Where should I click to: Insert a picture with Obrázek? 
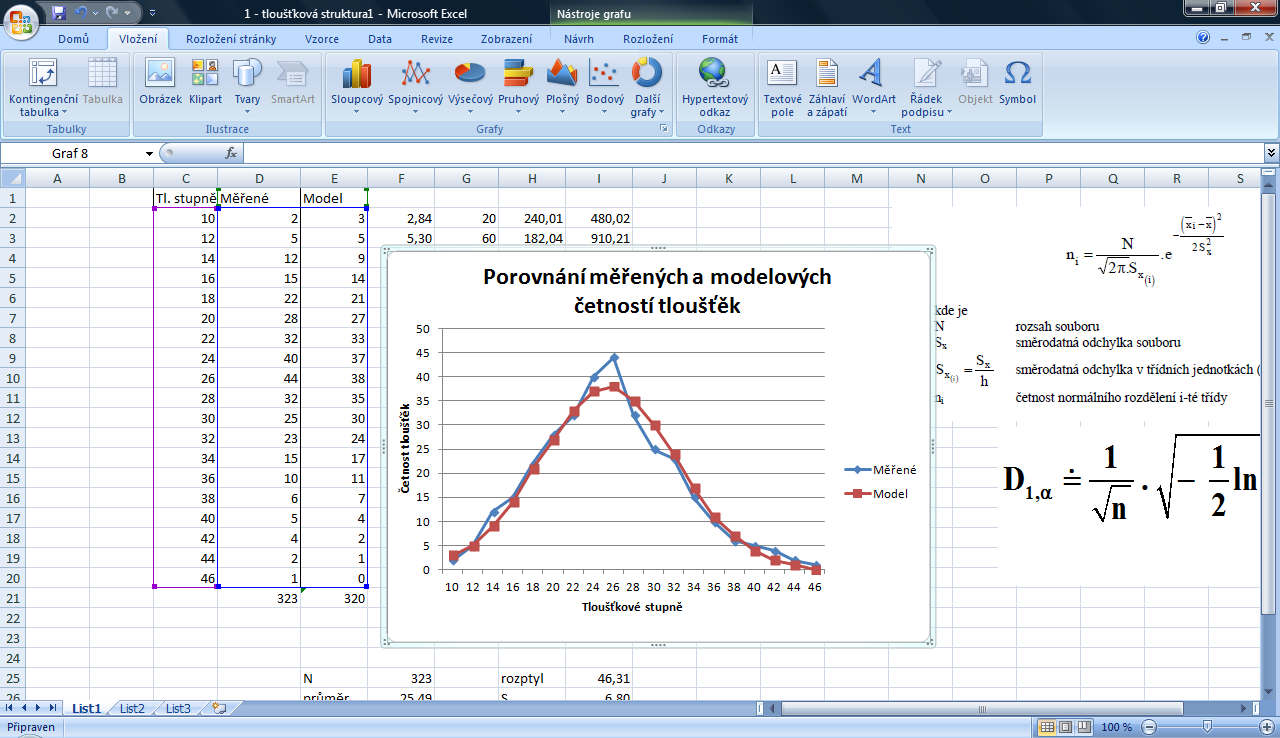pyautogui.click(x=160, y=83)
